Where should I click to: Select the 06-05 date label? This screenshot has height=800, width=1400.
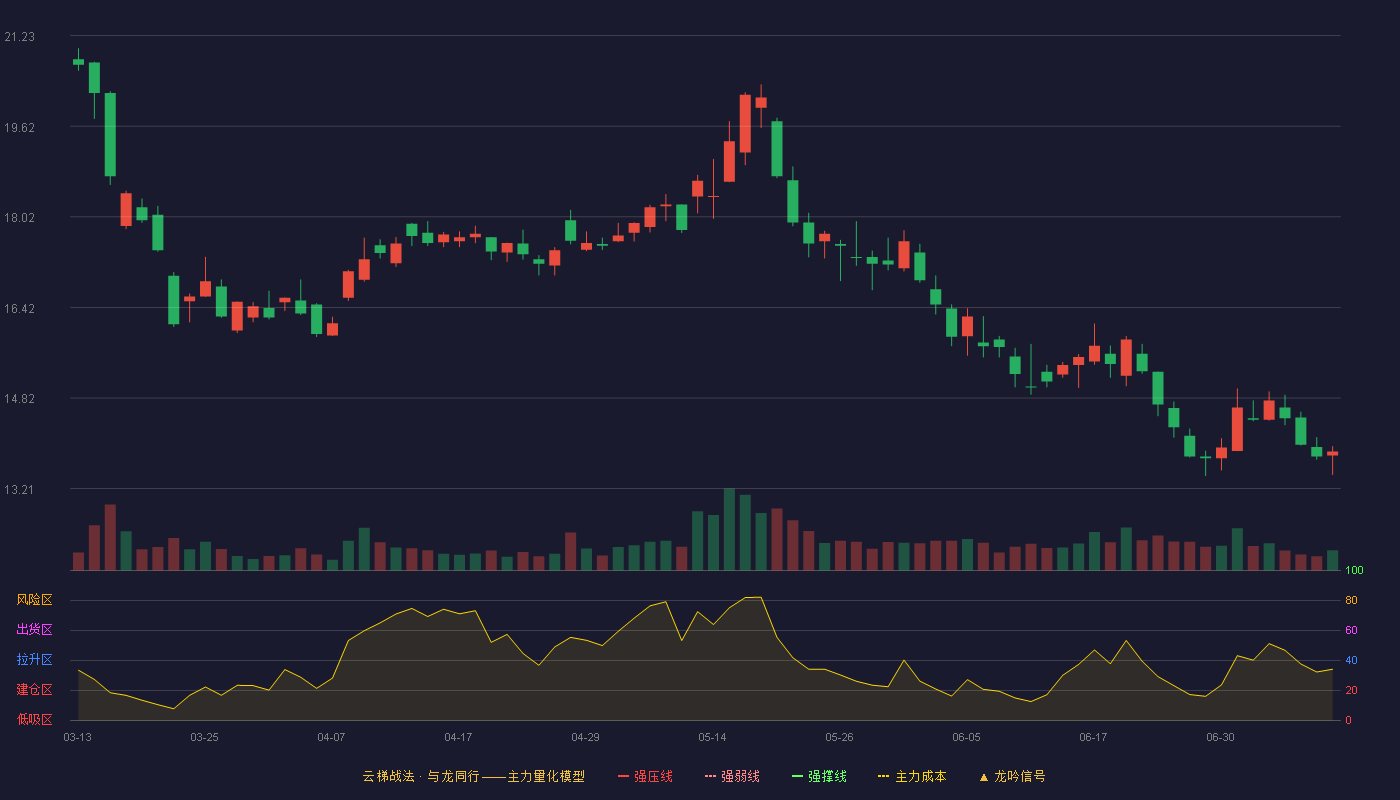click(x=966, y=737)
